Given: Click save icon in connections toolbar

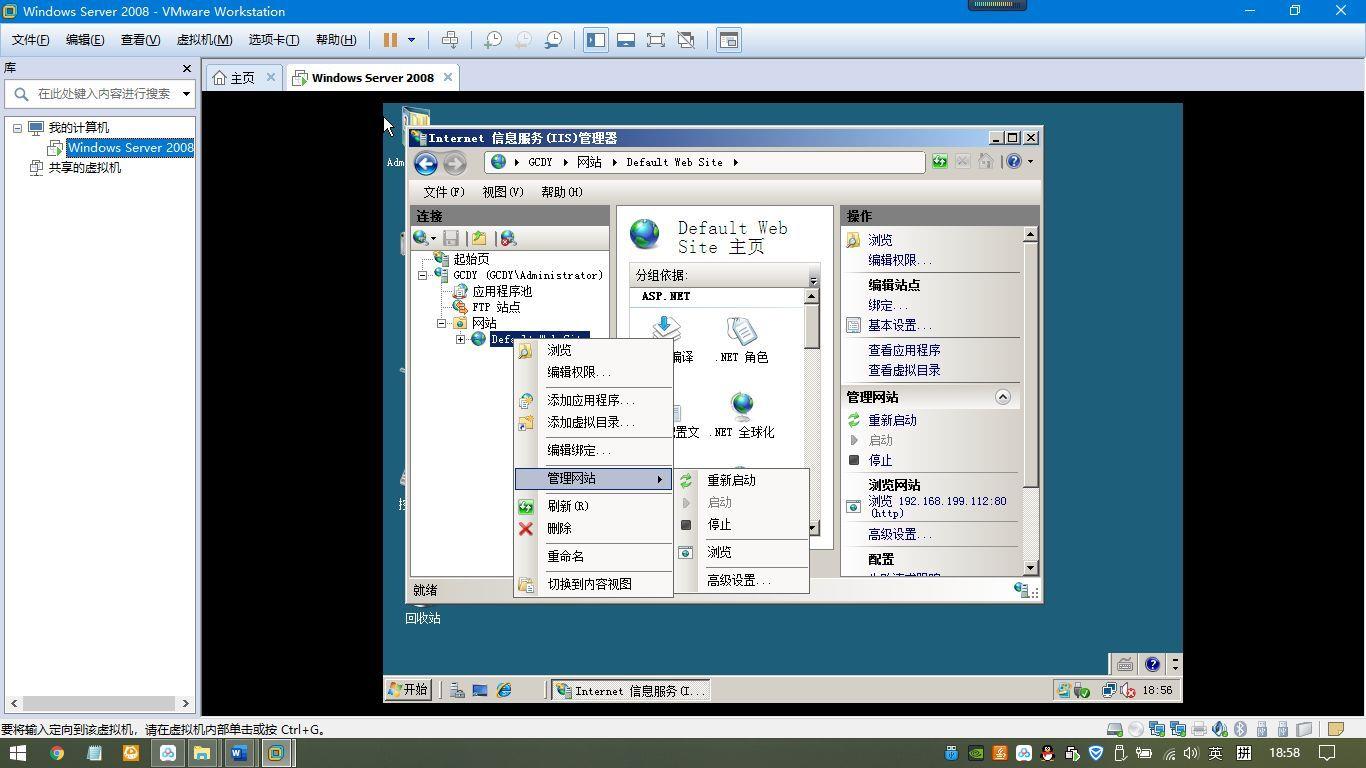Looking at the screenshot, I should click(452, 238).
